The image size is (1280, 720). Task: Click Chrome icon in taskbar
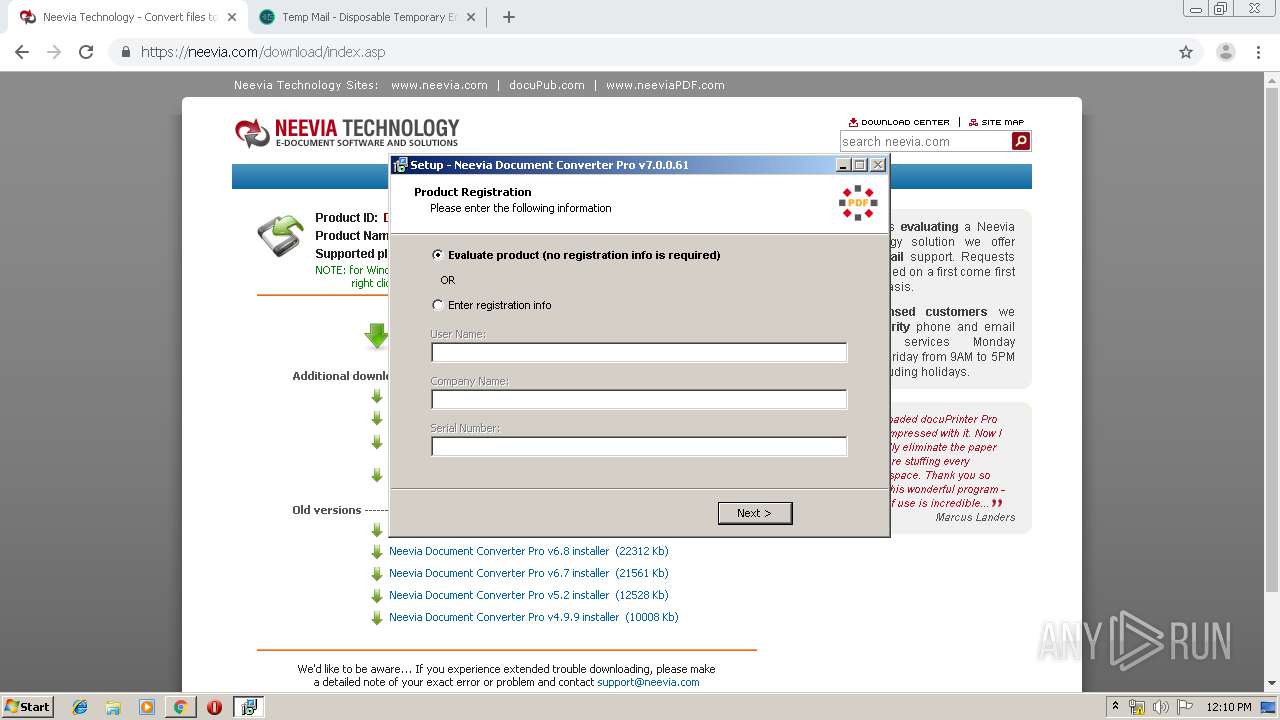click(180, 707)
